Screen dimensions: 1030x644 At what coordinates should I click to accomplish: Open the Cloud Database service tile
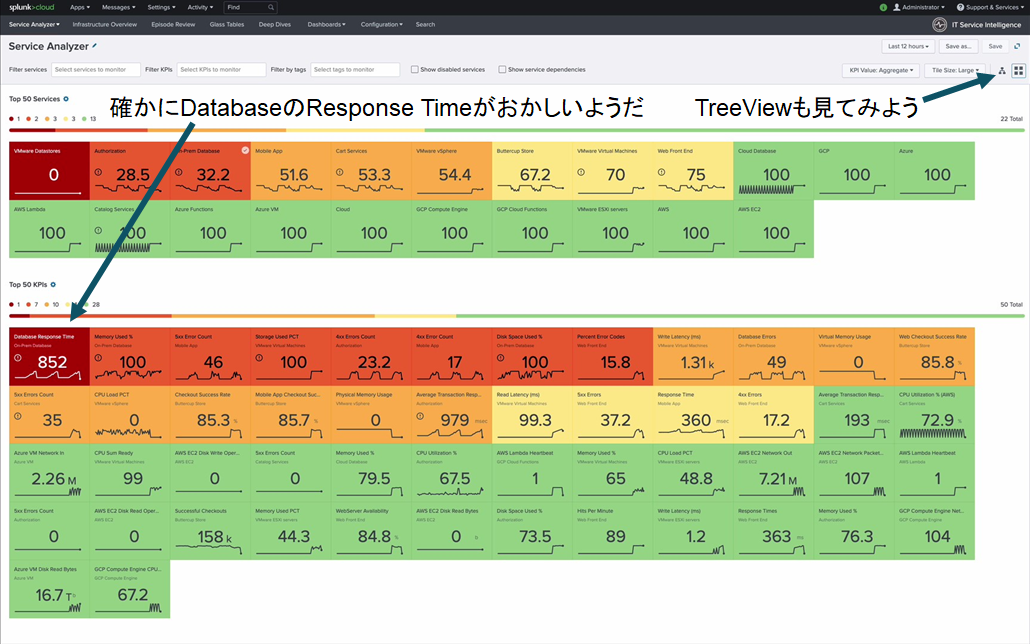tap(773, 171)
